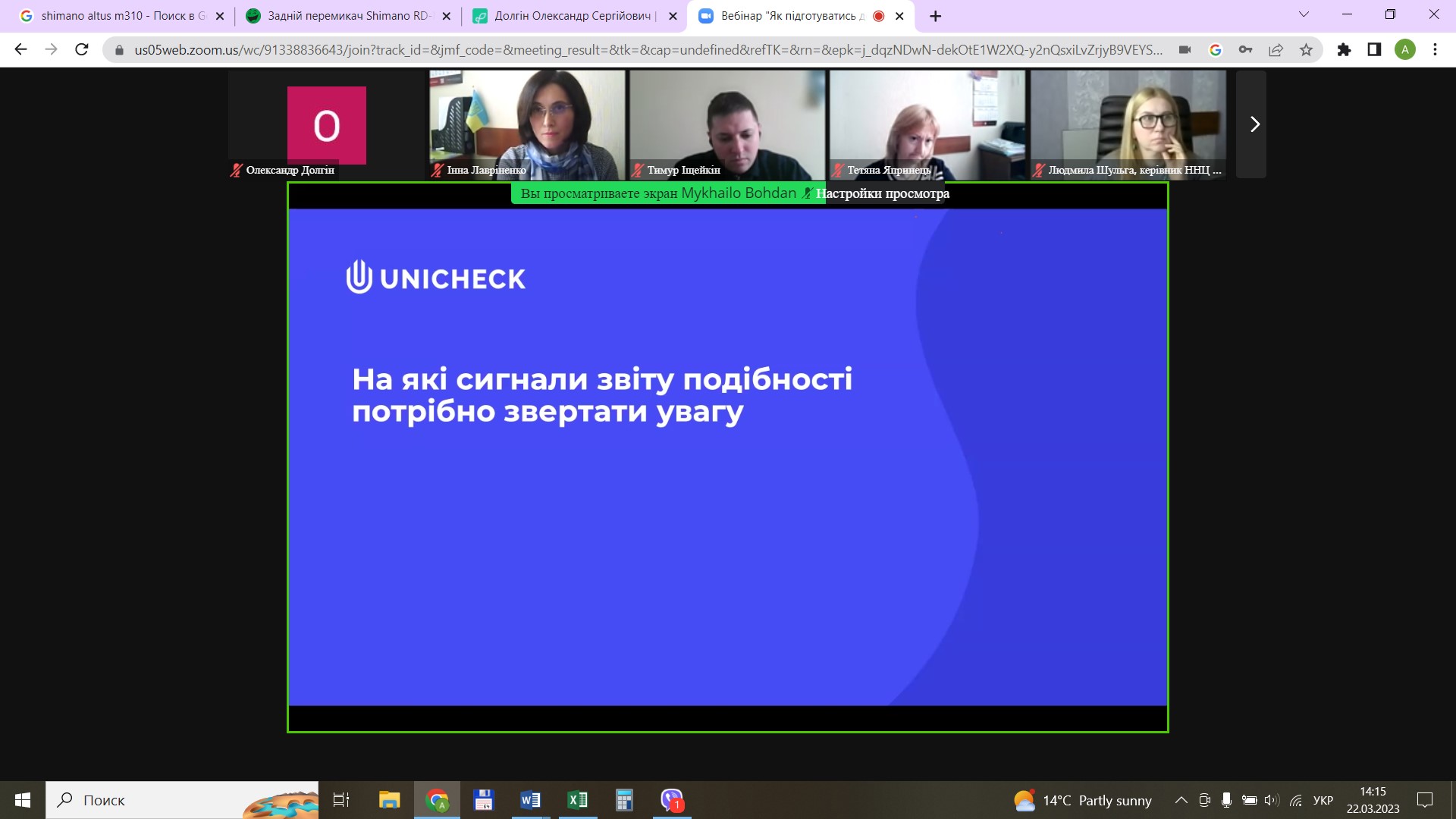
Task: Open the Windows notification center
Action: point(1425,800)
